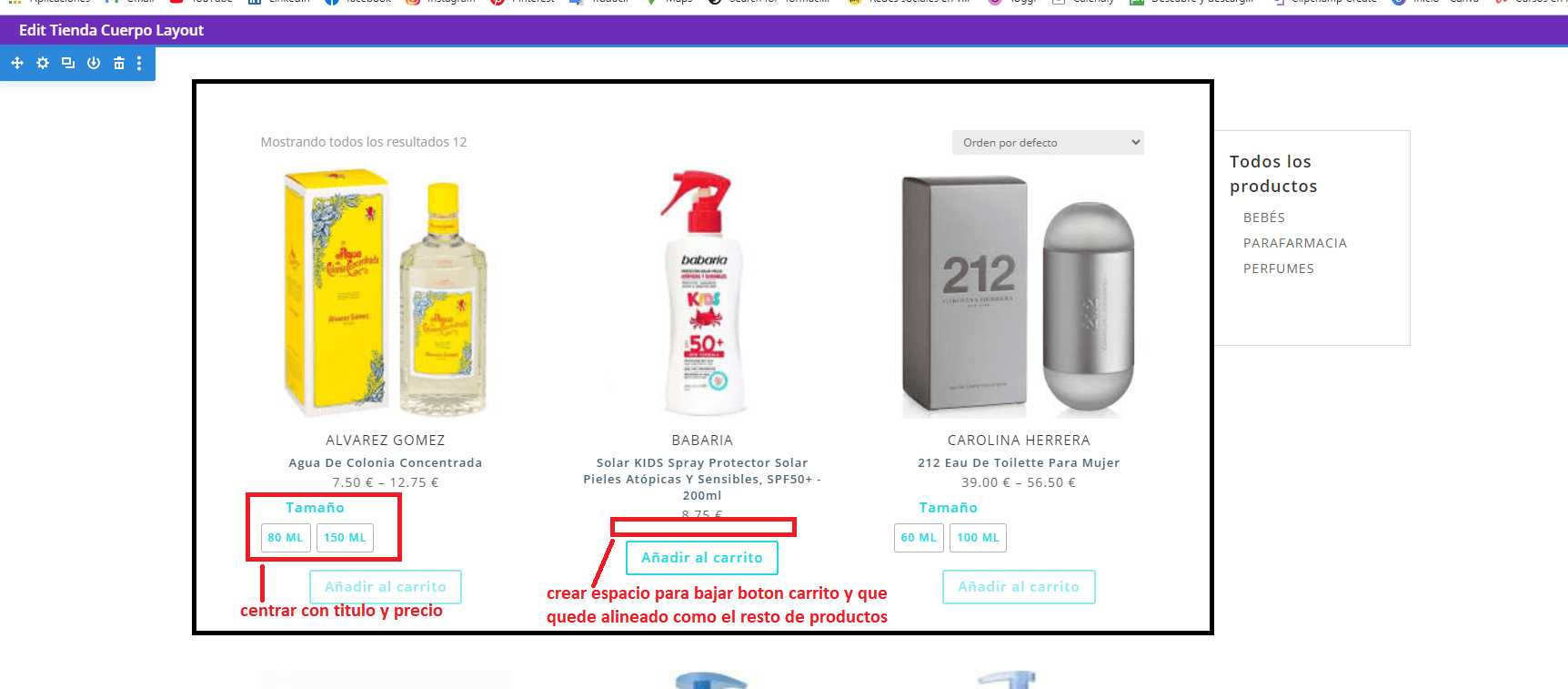Click the Carolina Herrera 212 perfume image
The image size is (1568, 689).
(1019, 293)
